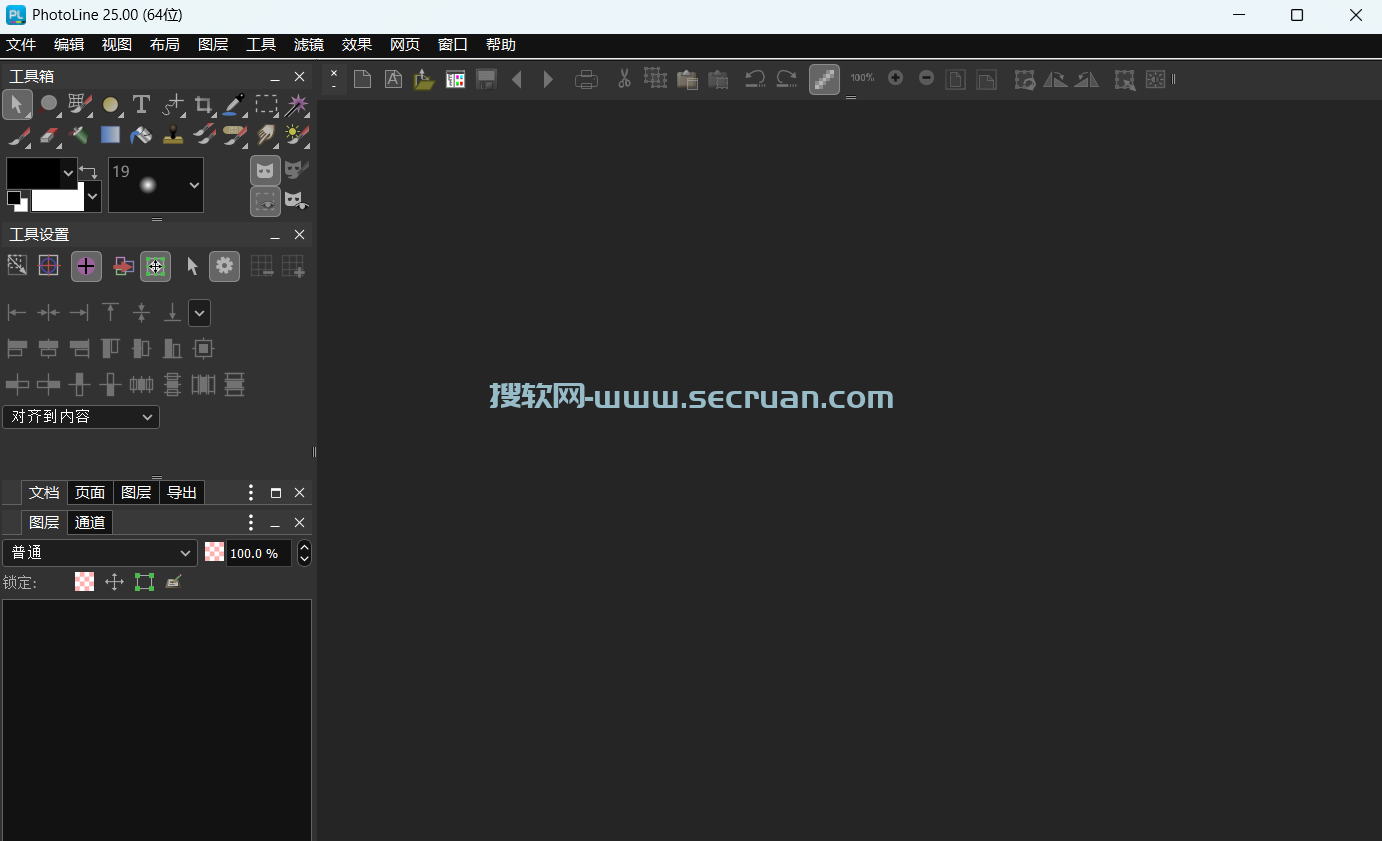Open the background color dropdown arrow
Image resolution: width=1382 pixels, height=841 pixels.
pos(93,197)
